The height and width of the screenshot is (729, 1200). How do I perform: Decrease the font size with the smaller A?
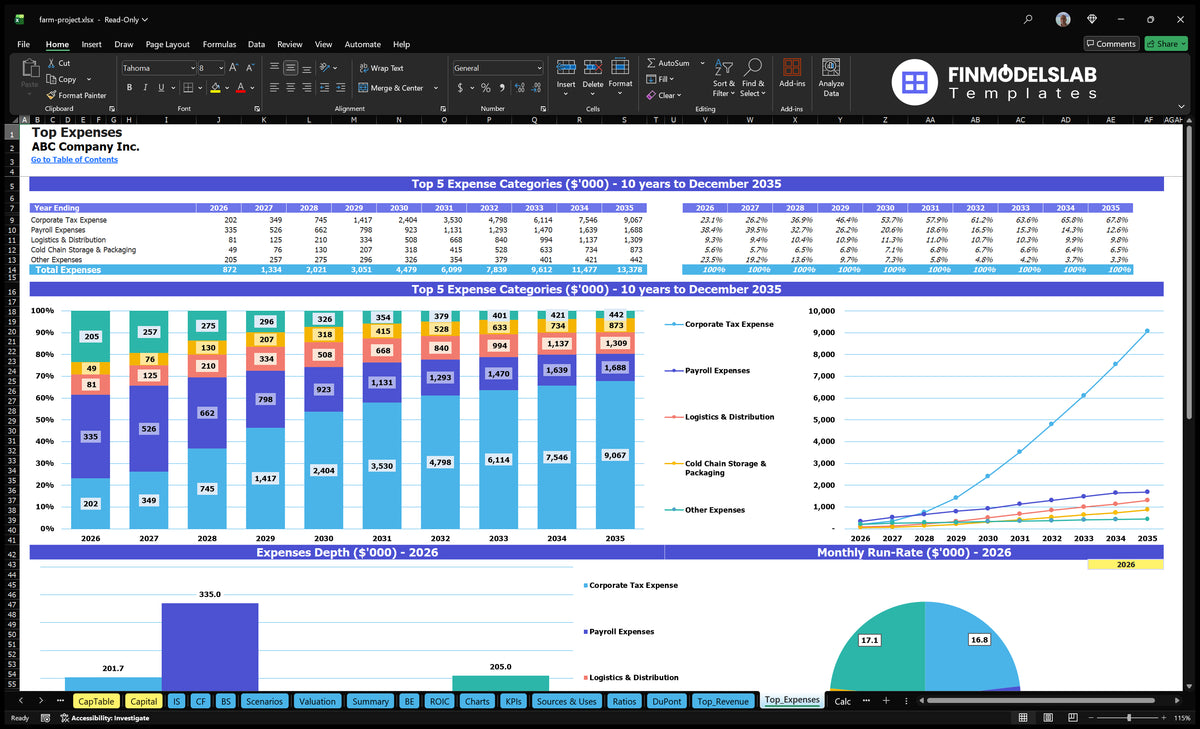pos(250,67)
